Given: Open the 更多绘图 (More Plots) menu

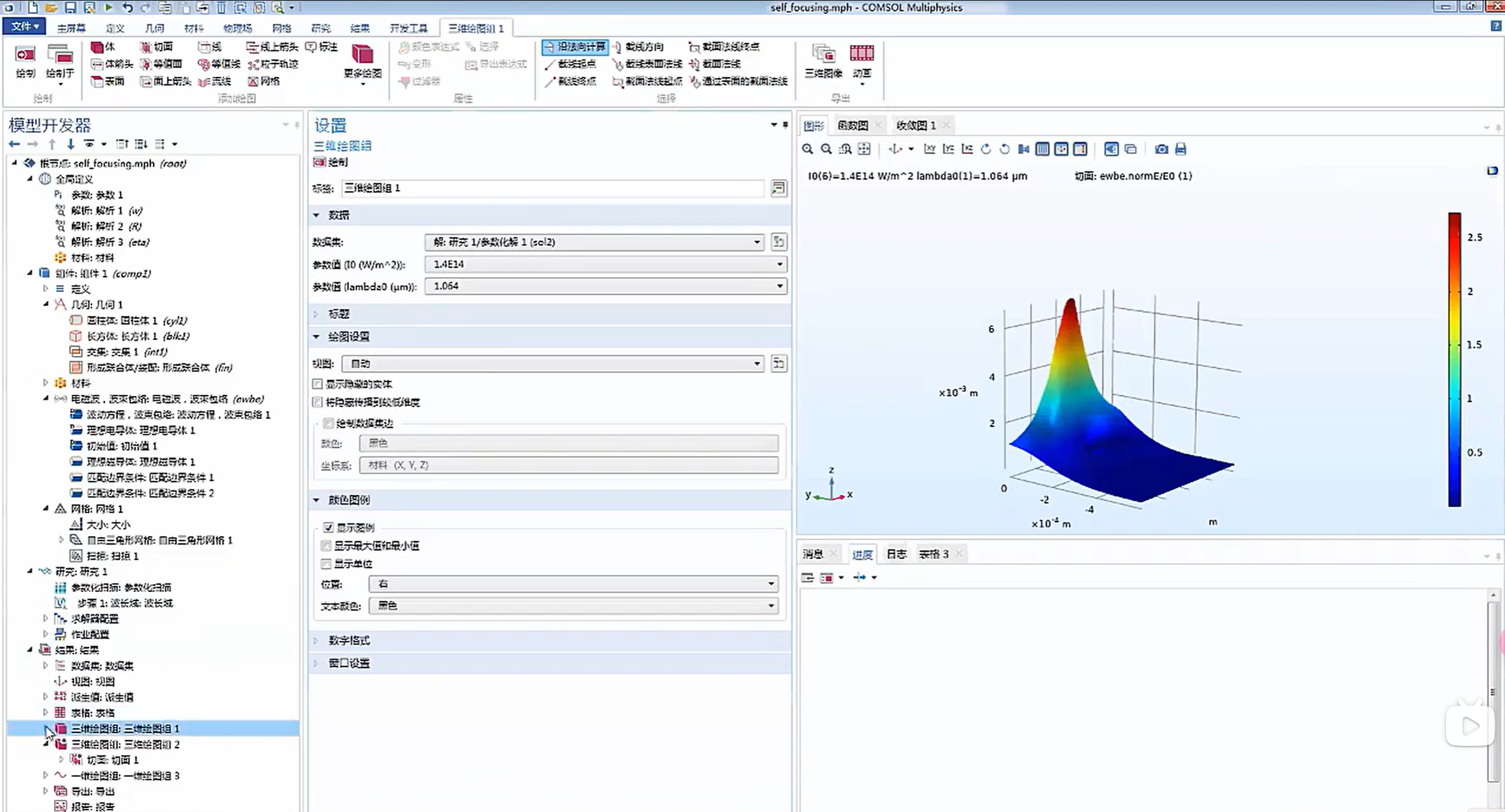Looking at the screenshot, I should [362, 62].
